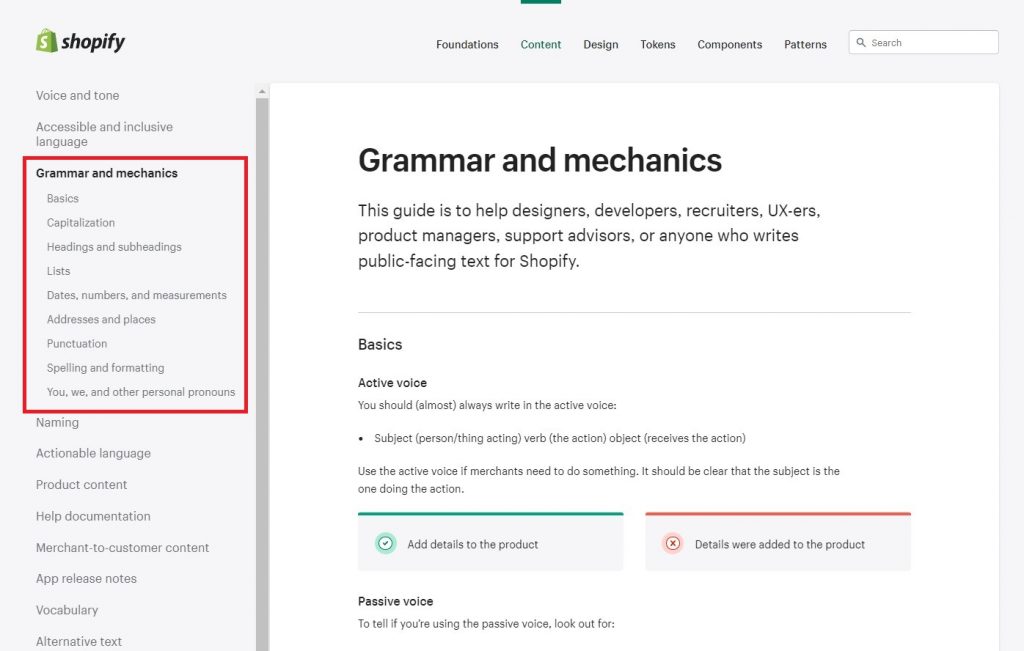Click the scrollbar up arrow
This screenshot has height=651, width=1024.
(x=262, y=89)
